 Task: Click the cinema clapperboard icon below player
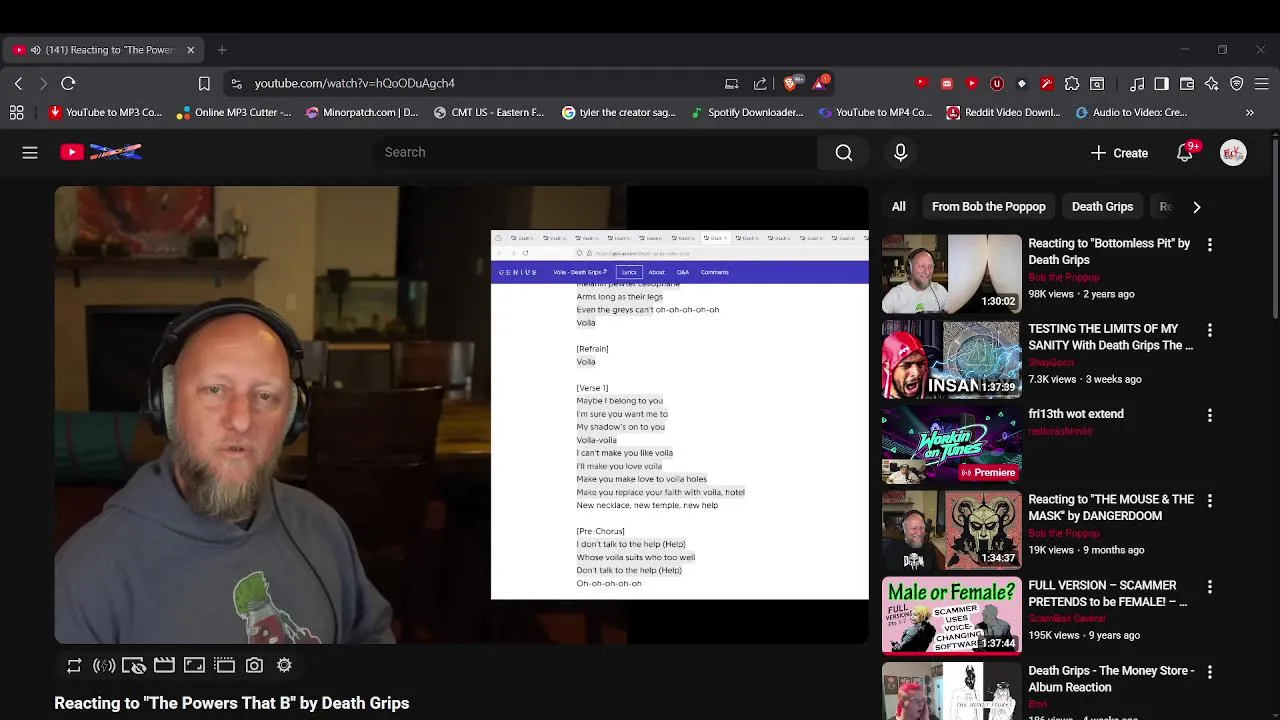coord(164,665)
